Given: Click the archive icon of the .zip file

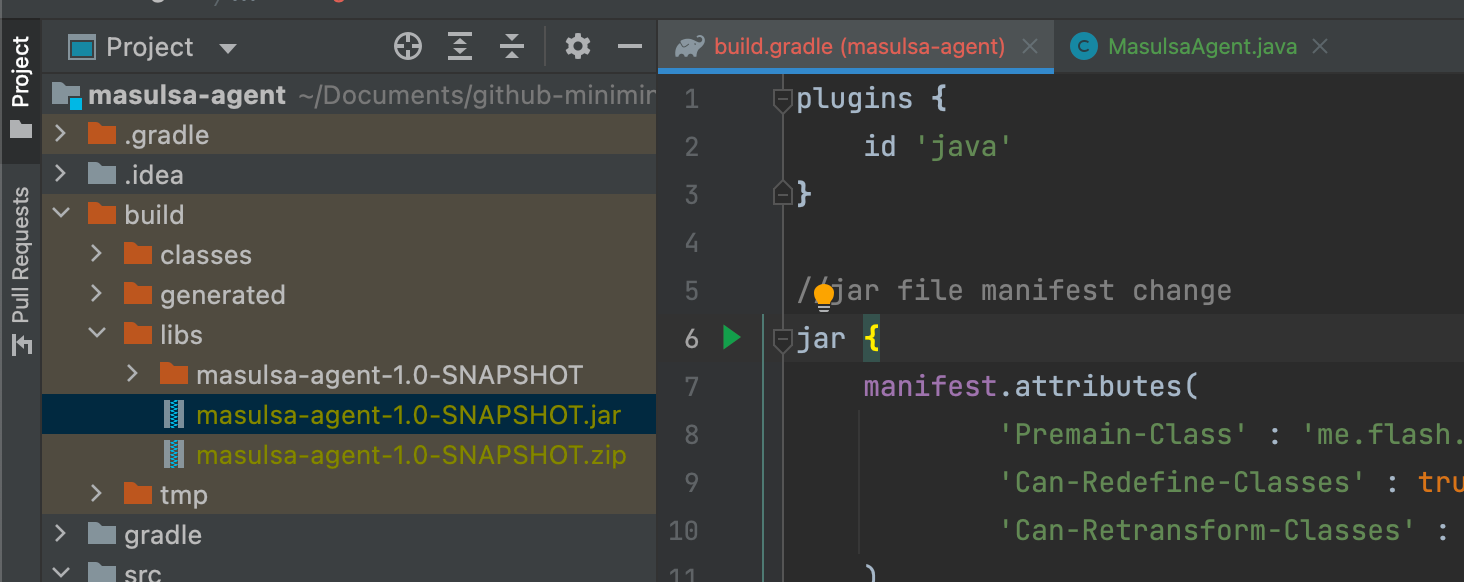Looking at the screenshot, I should 175,454.
